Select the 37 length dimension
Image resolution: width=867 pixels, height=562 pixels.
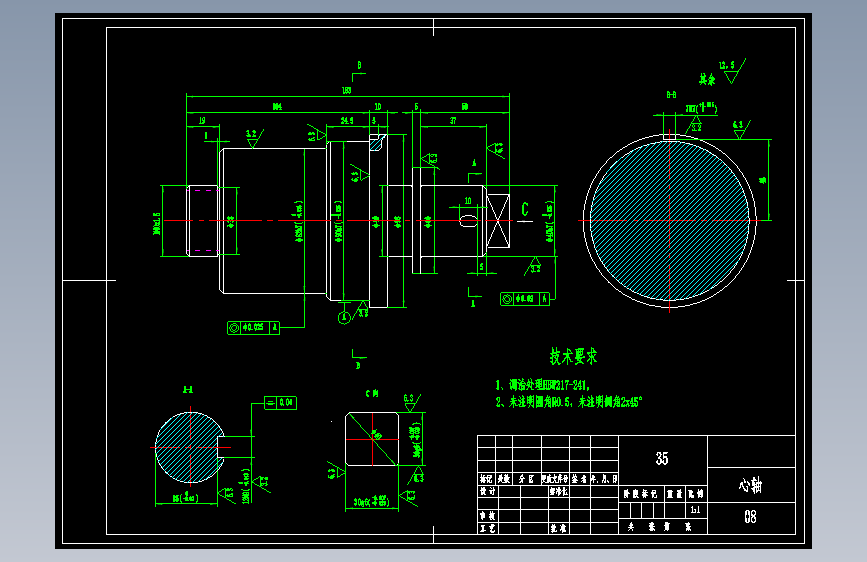(x=453, y=120)
